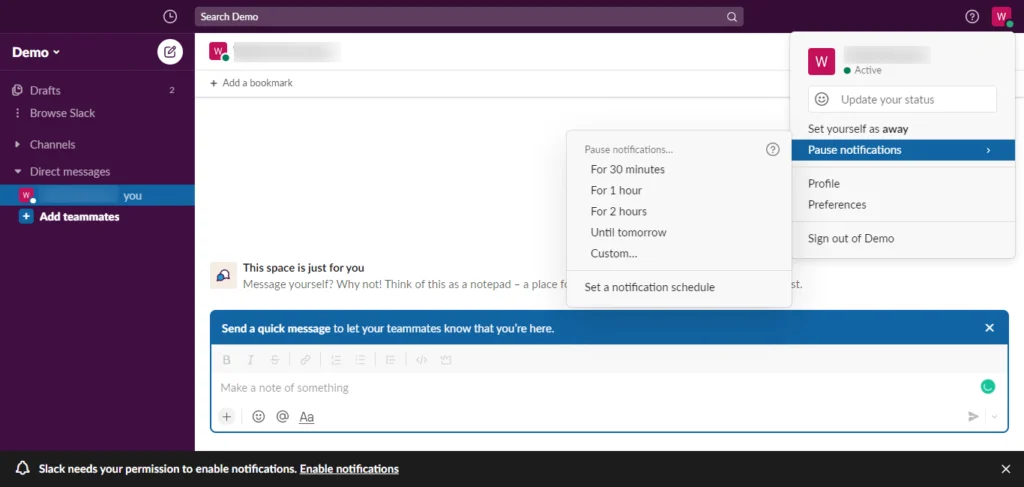1024x487 pixels.
Task: Toggle the Aa formatting toolbar
Action: pos(307,417)
